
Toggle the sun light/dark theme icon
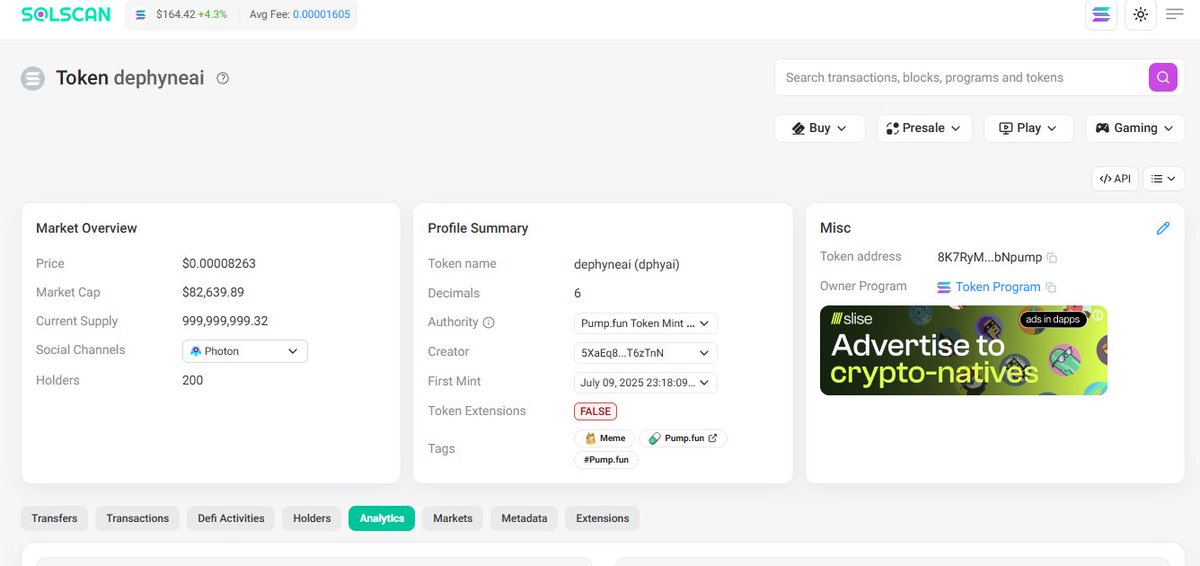tap(1140, 15)
